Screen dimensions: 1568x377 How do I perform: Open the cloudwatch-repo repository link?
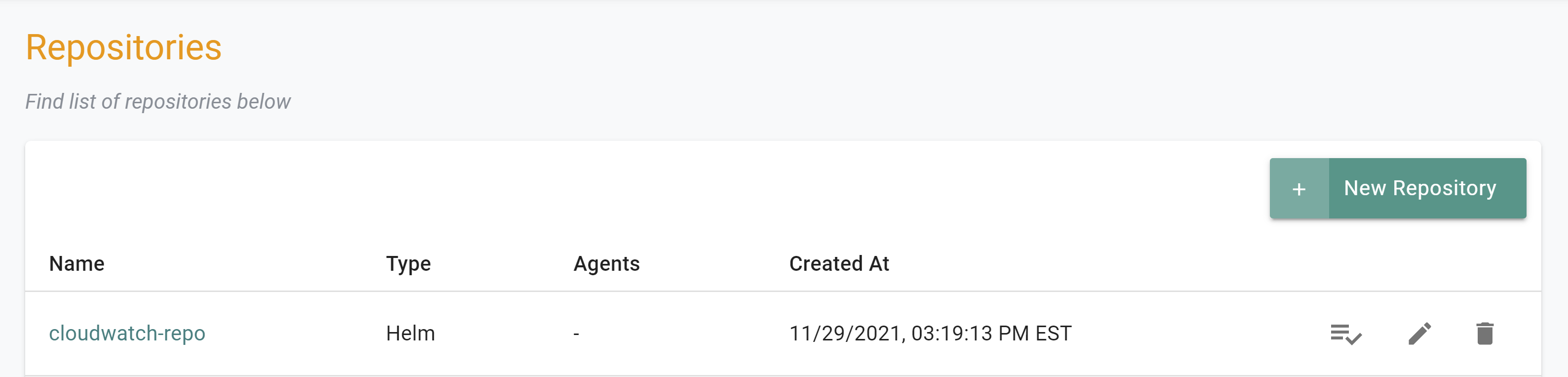[x=127, y=333]
